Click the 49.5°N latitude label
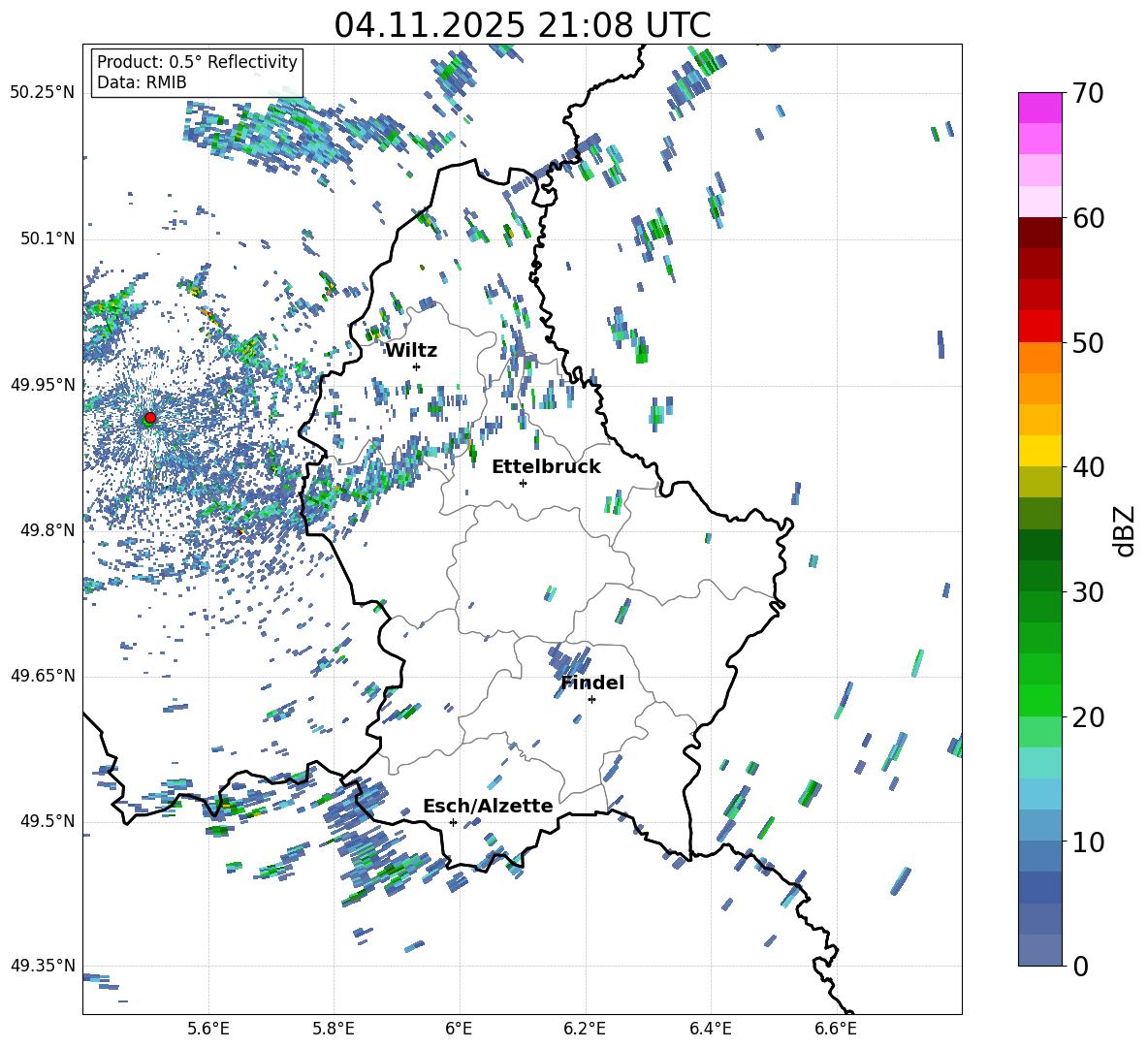Screen dimensions: 1148x1048 click(47, 821)
